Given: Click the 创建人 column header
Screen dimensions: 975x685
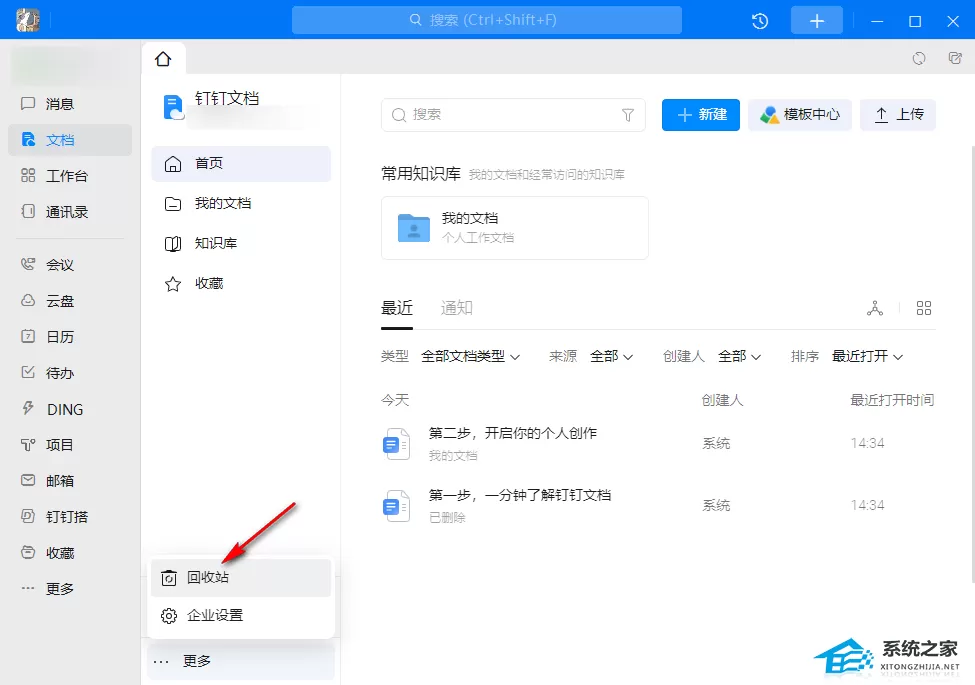Looking at the screenshot, I should point(723,400).
